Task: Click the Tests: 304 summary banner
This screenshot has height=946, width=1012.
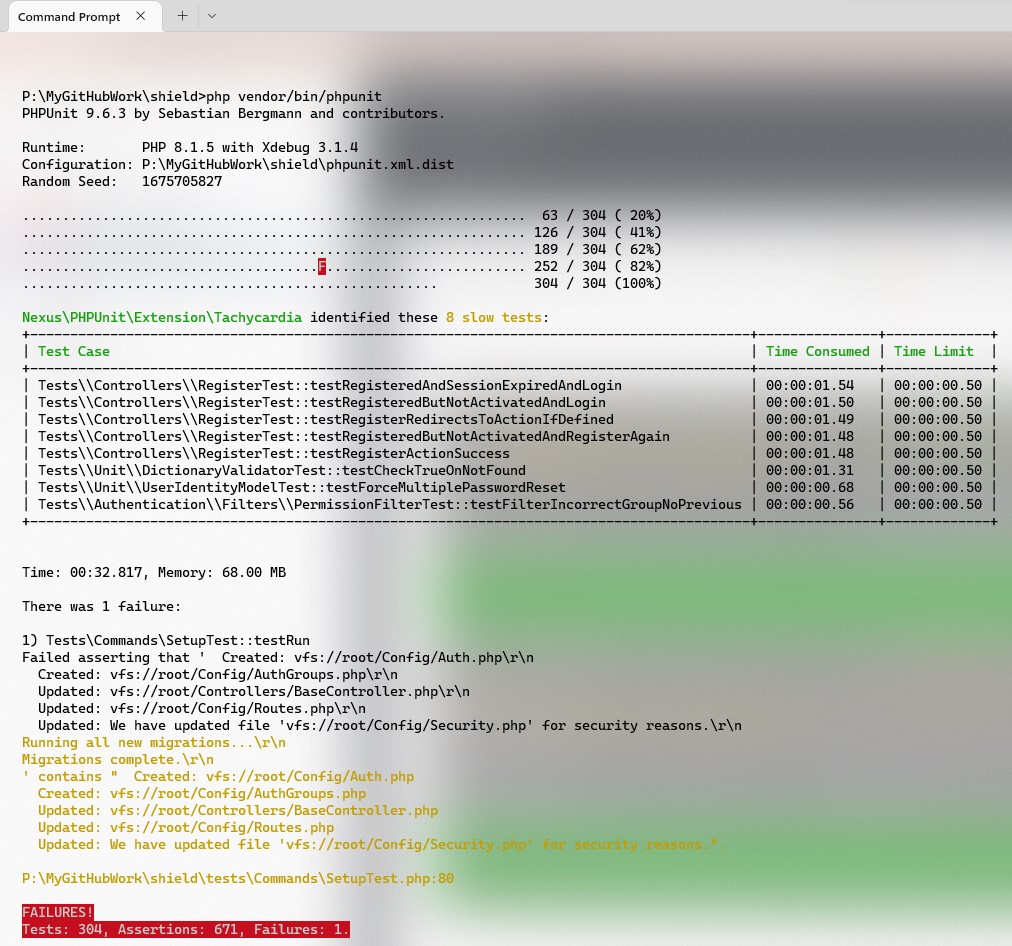Action: click(185, 929)
